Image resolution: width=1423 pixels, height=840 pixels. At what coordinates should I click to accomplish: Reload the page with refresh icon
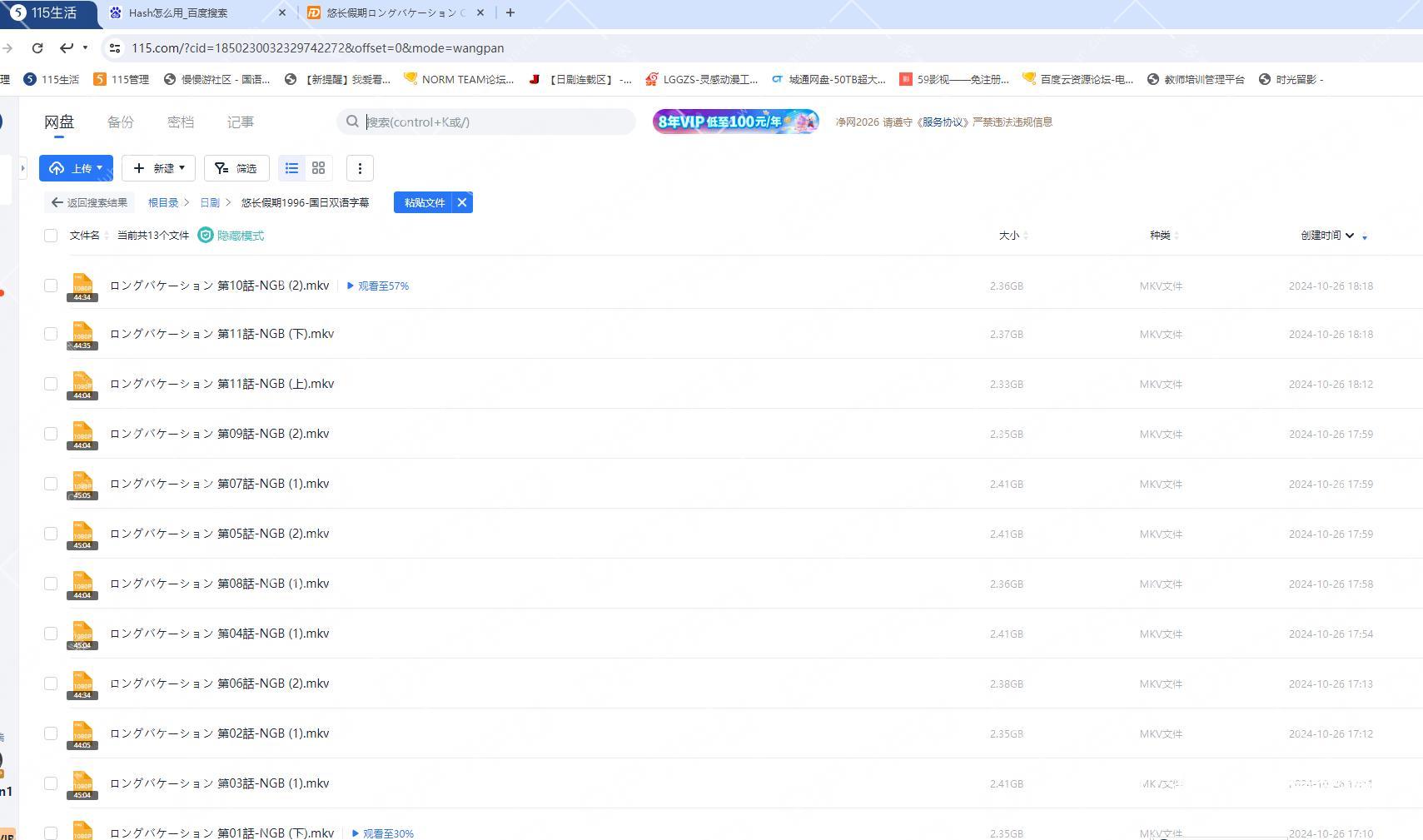click(x=37, y=48)
